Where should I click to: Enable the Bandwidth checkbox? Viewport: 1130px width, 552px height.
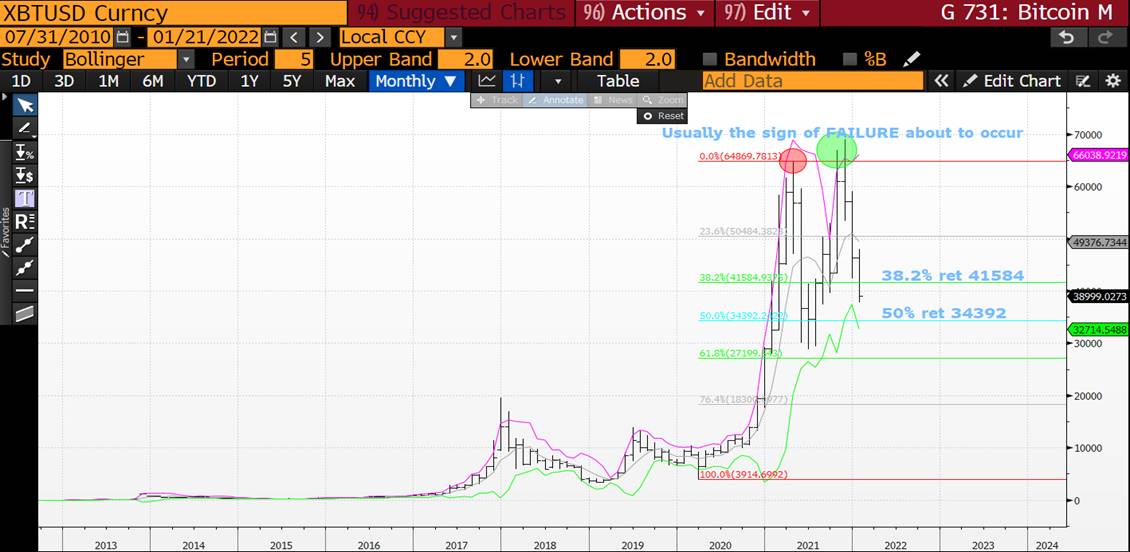[x=710, y=60]
